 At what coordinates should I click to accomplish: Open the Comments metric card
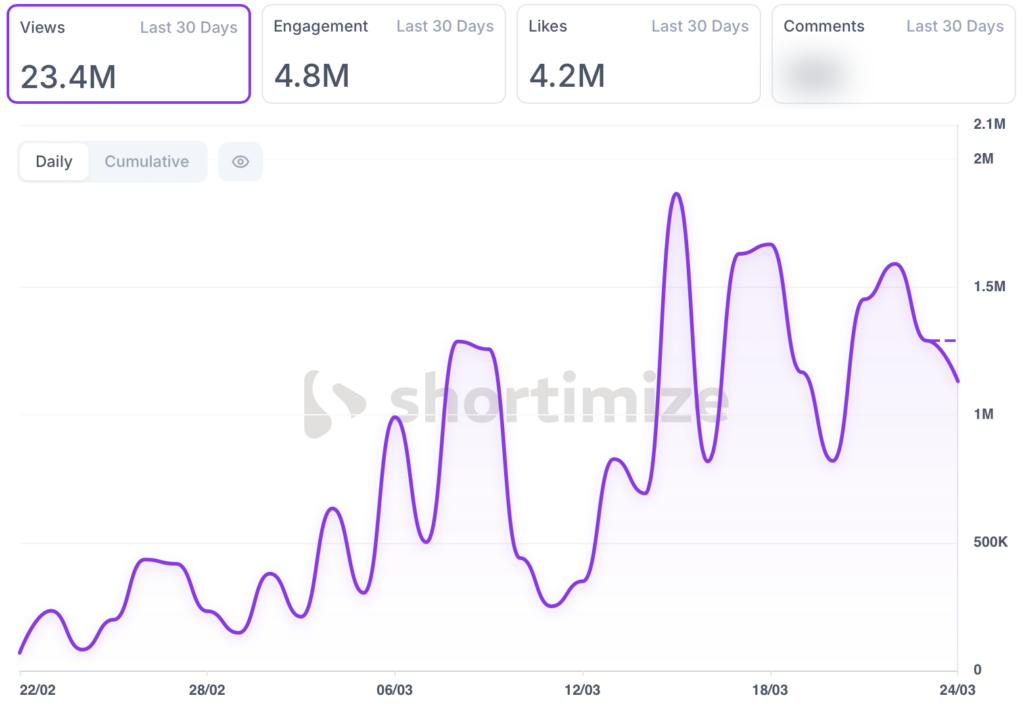pyautogui.click(x=893, y=54)
